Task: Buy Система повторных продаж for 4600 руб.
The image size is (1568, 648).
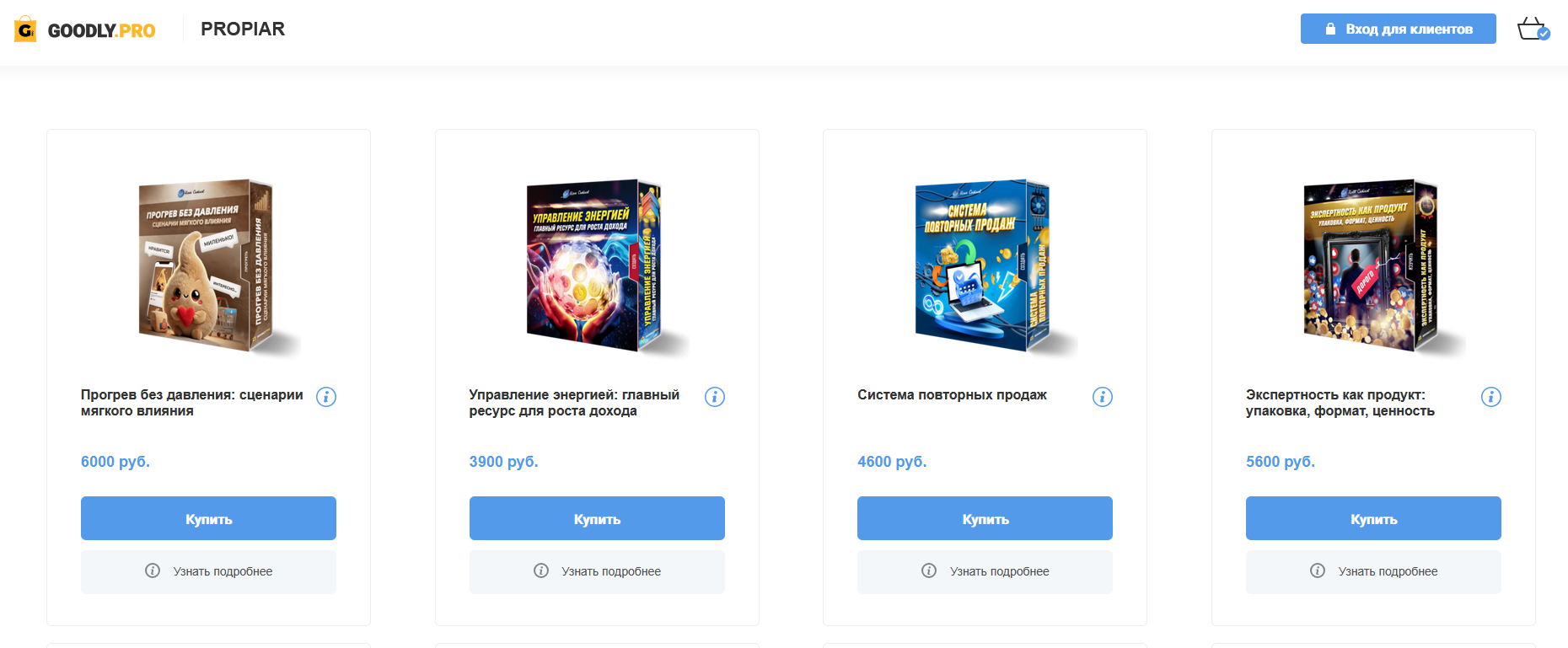Action: tap(985, 518)
